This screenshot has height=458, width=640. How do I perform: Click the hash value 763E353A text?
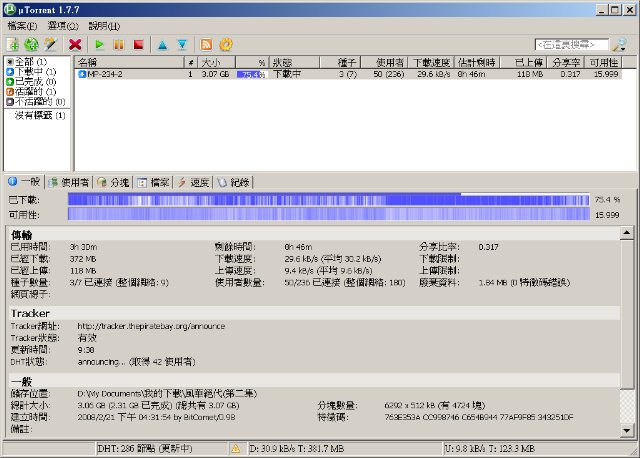pyautogui.click(x=479, y=417)
